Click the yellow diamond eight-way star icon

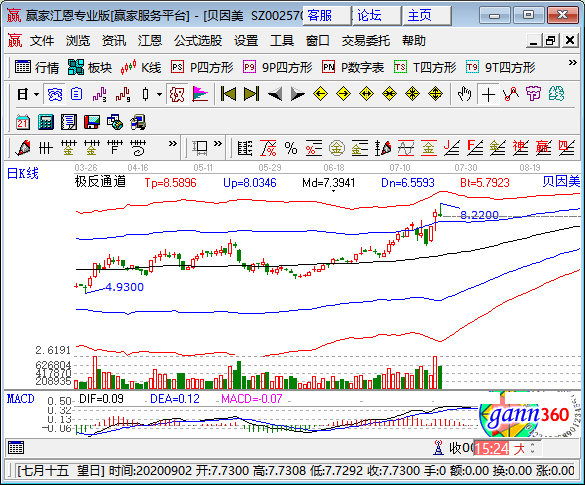[412, 94]
